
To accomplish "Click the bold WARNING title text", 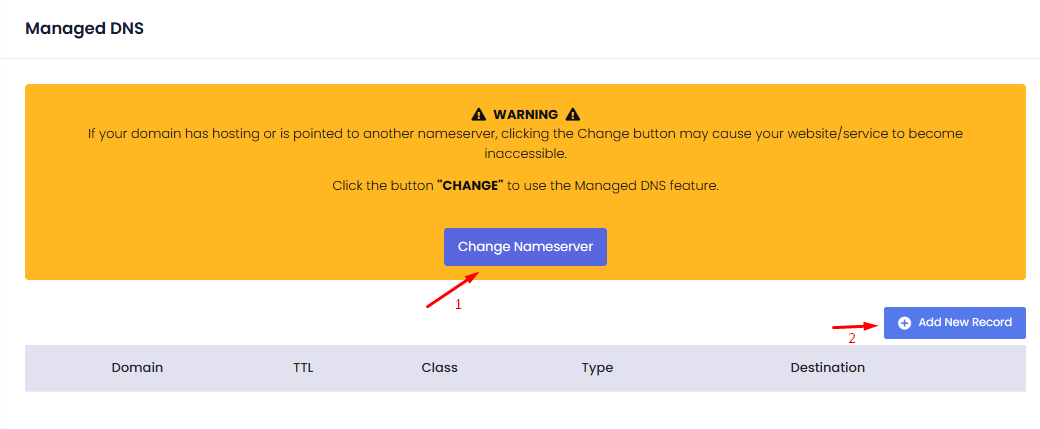I will click(525, 115).
